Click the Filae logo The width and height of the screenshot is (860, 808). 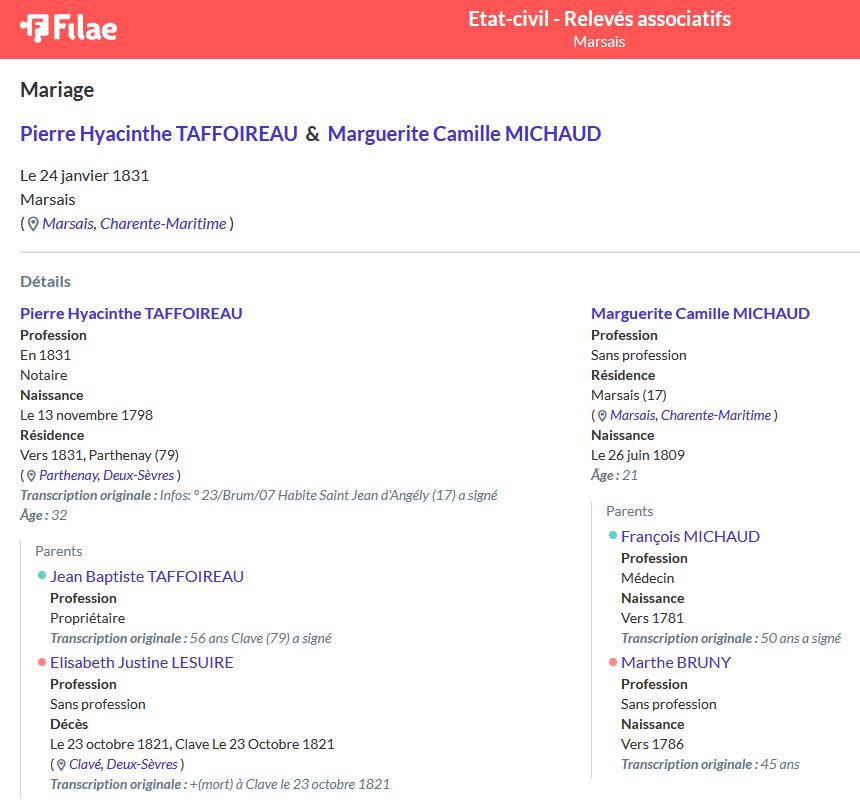(x=69, y=29)
